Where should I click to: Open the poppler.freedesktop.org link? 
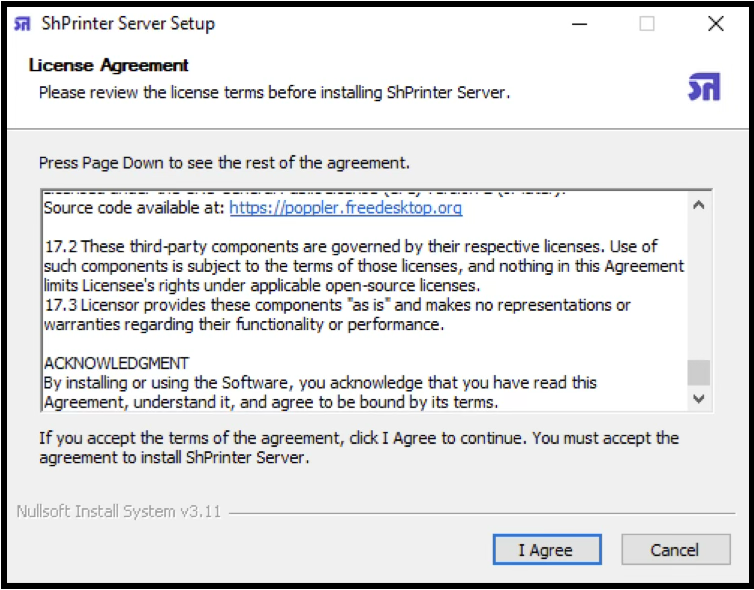coord(346,208)
